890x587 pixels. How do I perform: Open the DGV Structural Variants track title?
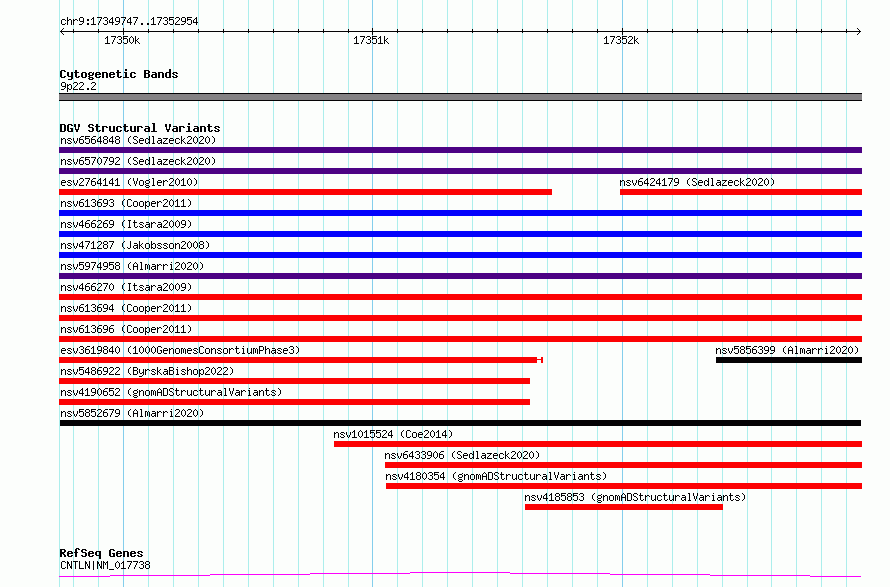(x=140, y=128)
